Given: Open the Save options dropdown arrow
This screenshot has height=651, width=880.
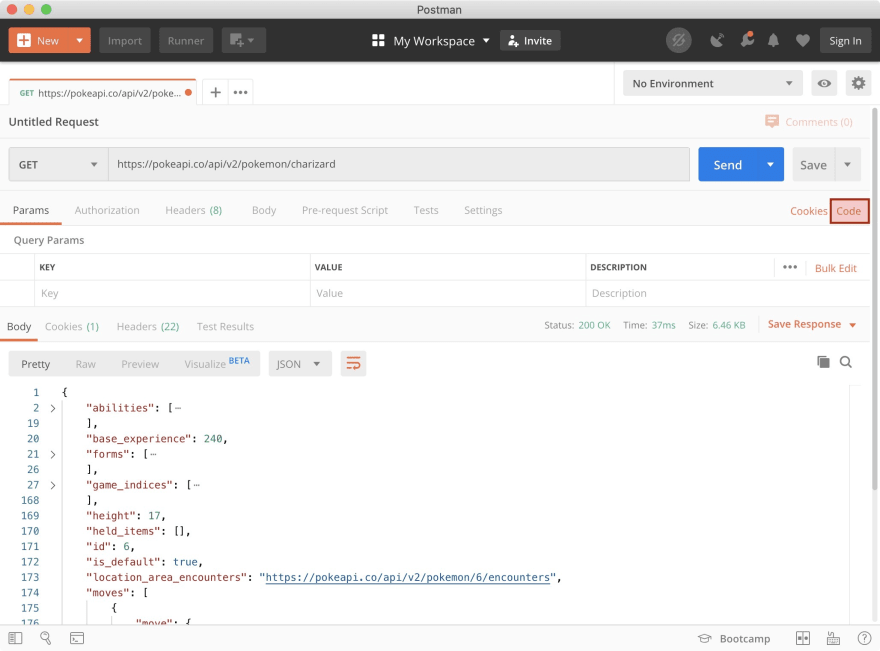Looking at the screenshot, I should click(847, 164).
